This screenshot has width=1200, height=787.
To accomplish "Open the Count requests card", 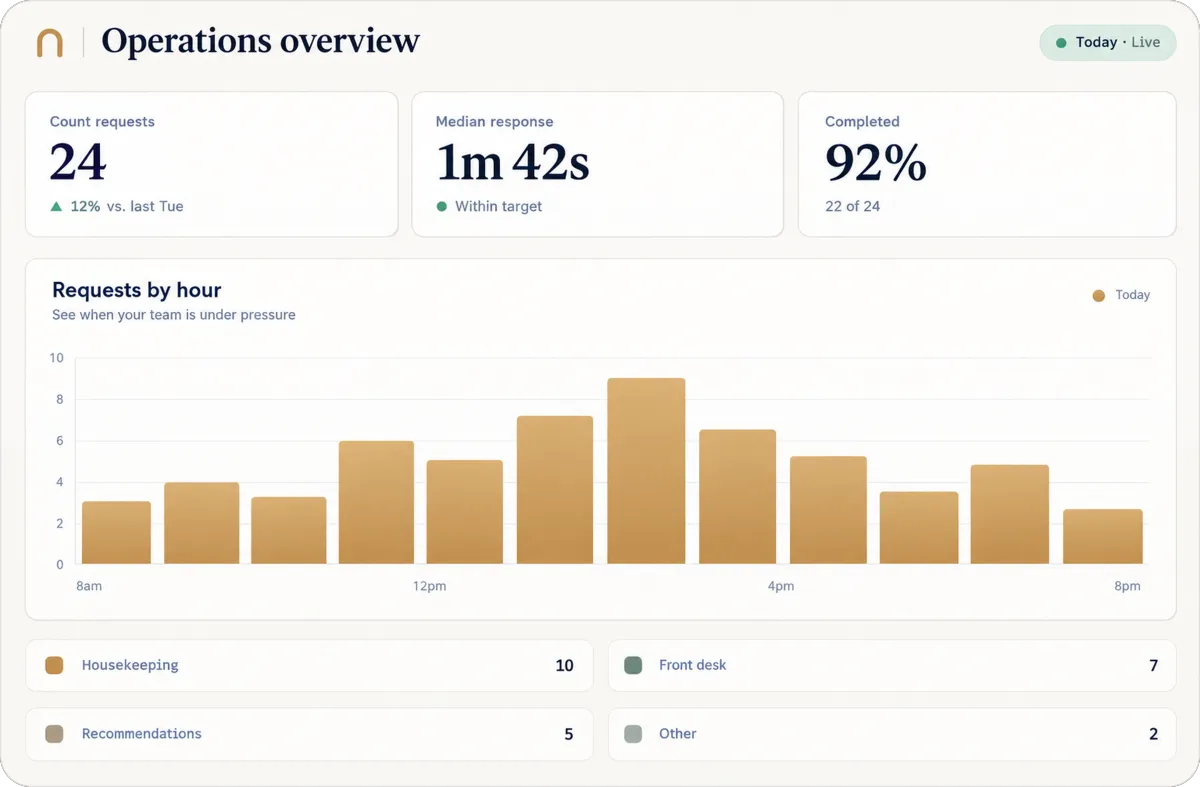I will (212, 164).
